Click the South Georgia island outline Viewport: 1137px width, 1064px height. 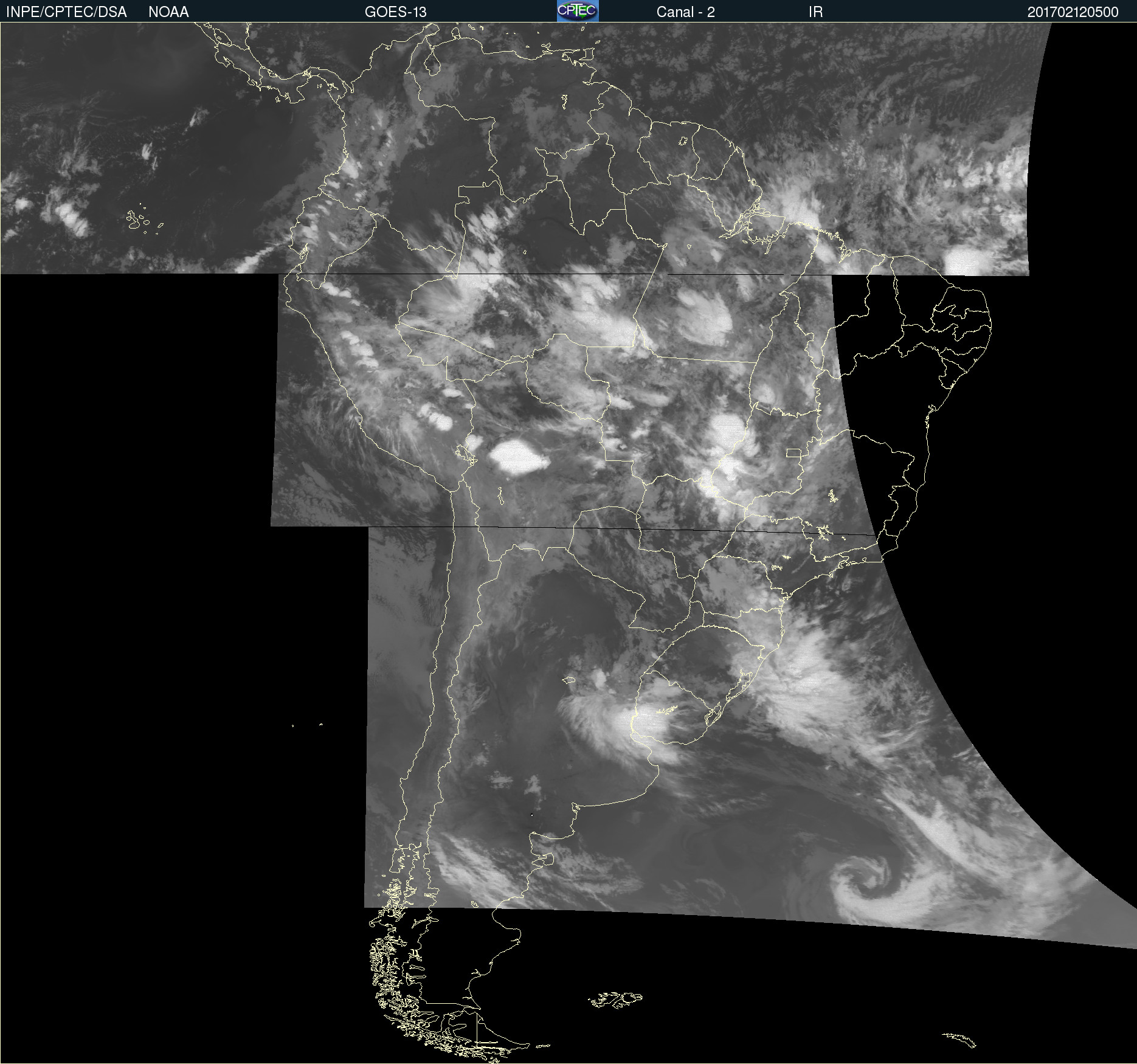pos(959,1040)
